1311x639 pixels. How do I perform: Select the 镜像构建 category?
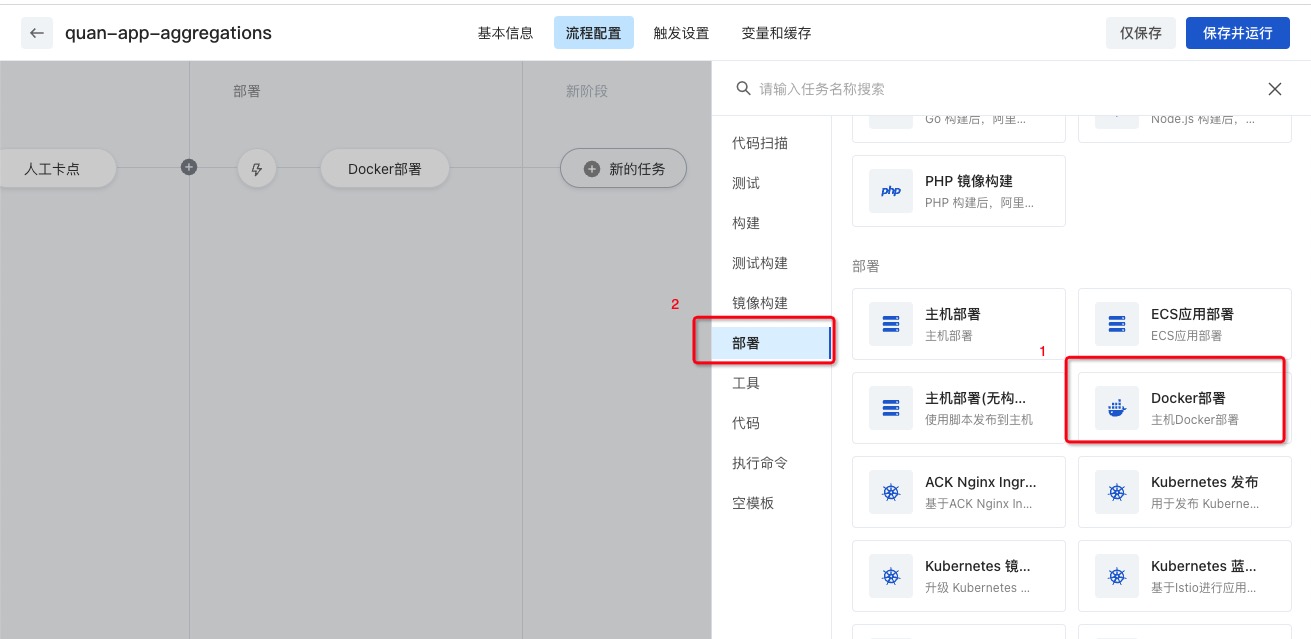(x=760, y=303)
